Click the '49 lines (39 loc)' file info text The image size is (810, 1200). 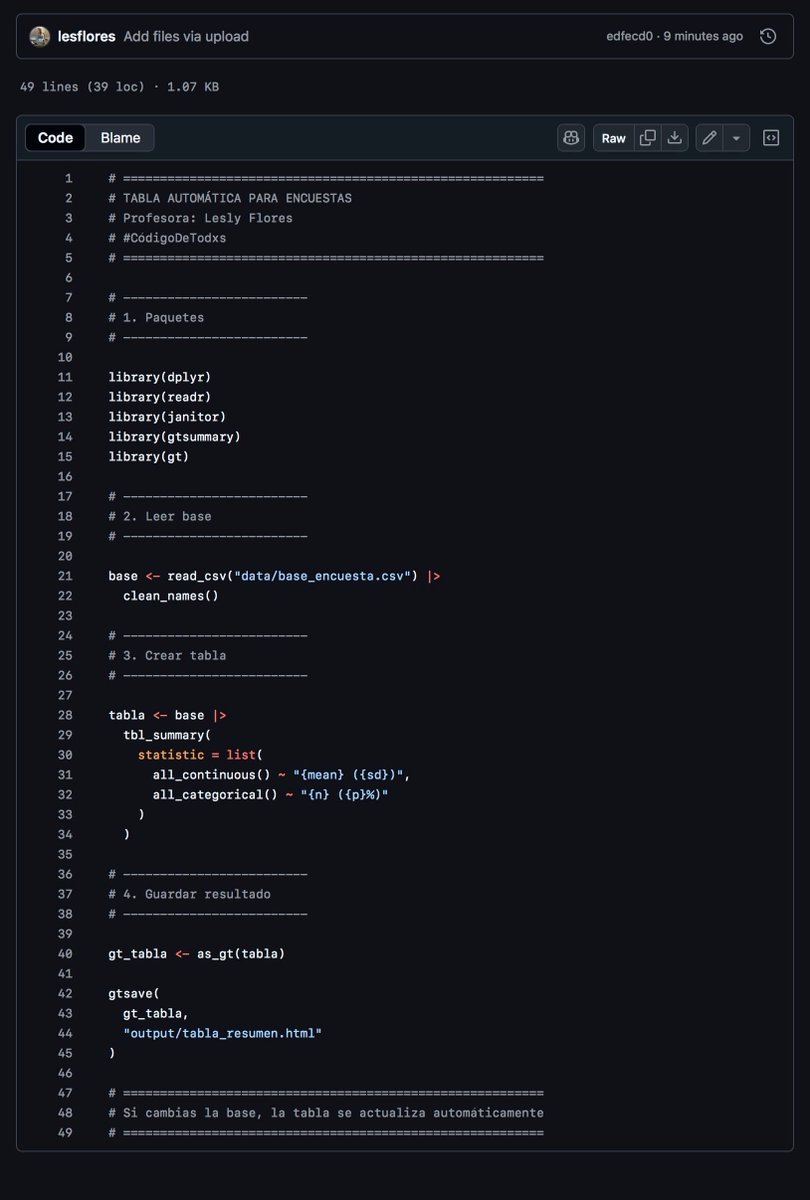point(82,87)
